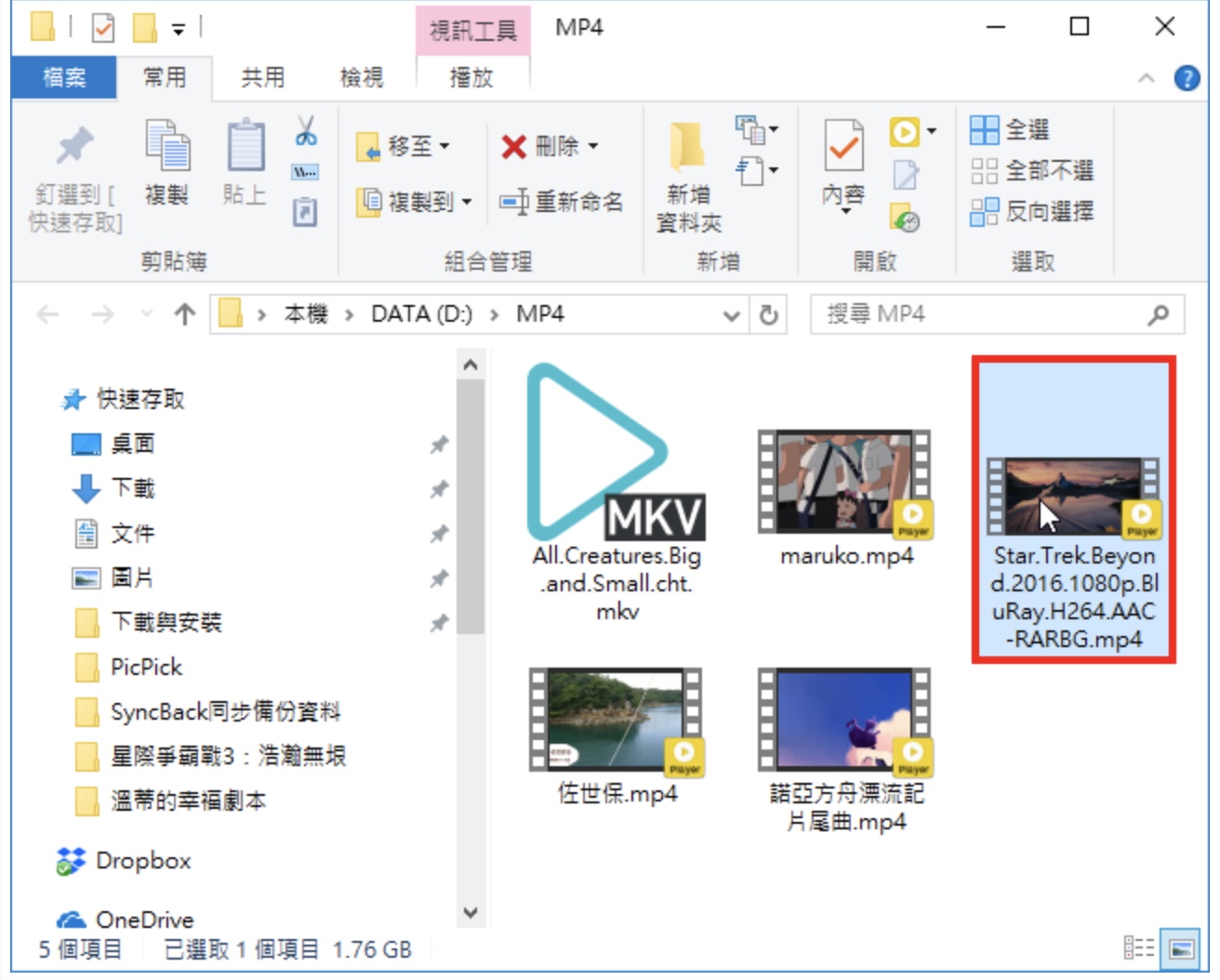Click DATA (D:) in the address path

coord(421,314)
